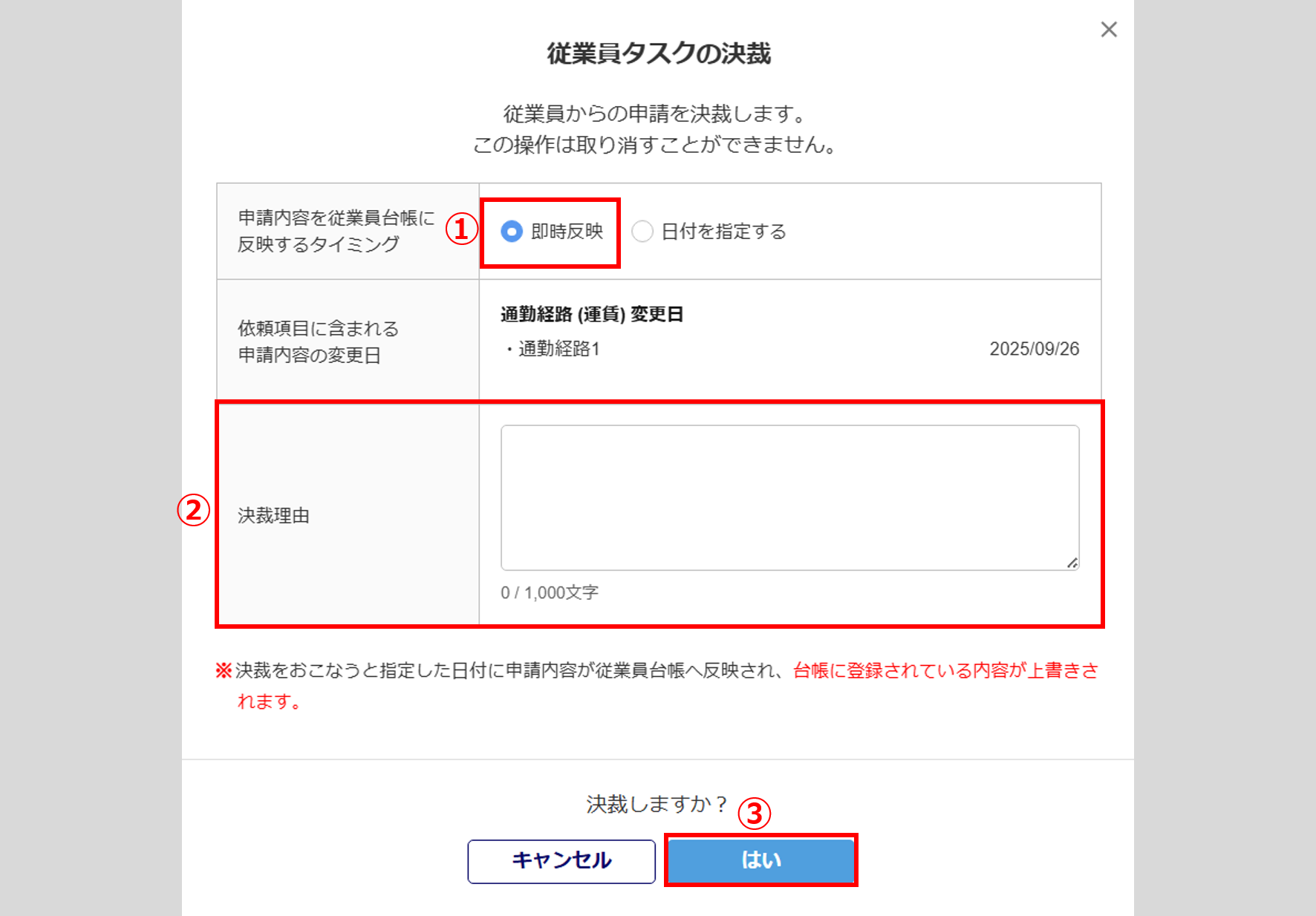Click the circled number ② marker
This screenshot has height=916, width=1316.
pos(194,510)
